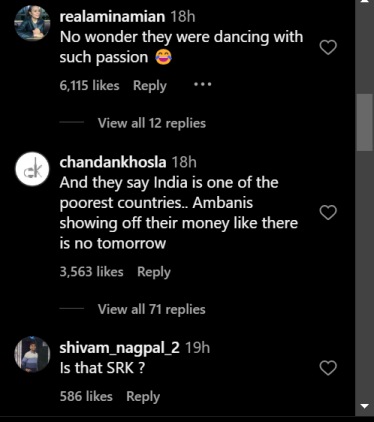Like realaminamian's comment with heart icon
The image size is (374, 422).
(x=328, y=47)
